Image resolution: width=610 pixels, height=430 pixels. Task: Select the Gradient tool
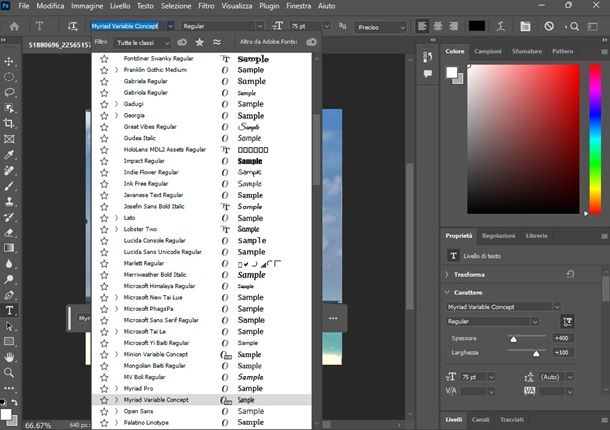point(9,248)
